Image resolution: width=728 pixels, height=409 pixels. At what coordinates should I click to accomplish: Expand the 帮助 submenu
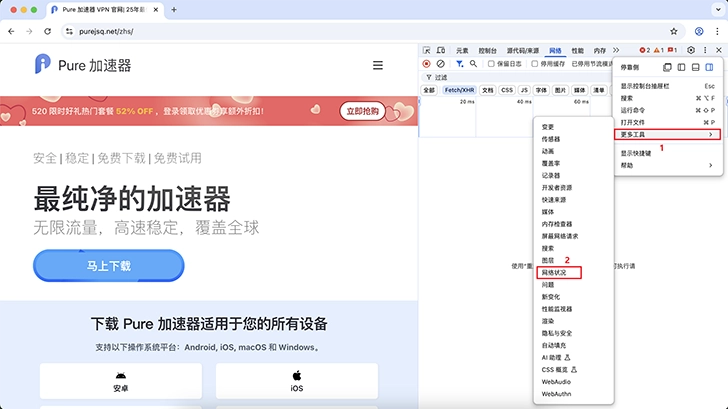(x=667, y=165)
